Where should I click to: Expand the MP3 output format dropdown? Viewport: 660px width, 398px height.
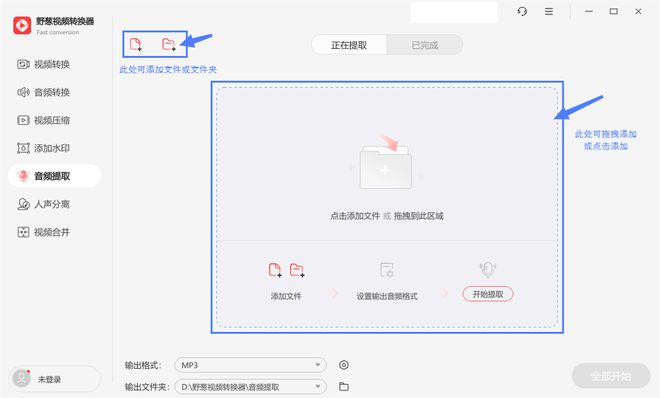[250, 365]
